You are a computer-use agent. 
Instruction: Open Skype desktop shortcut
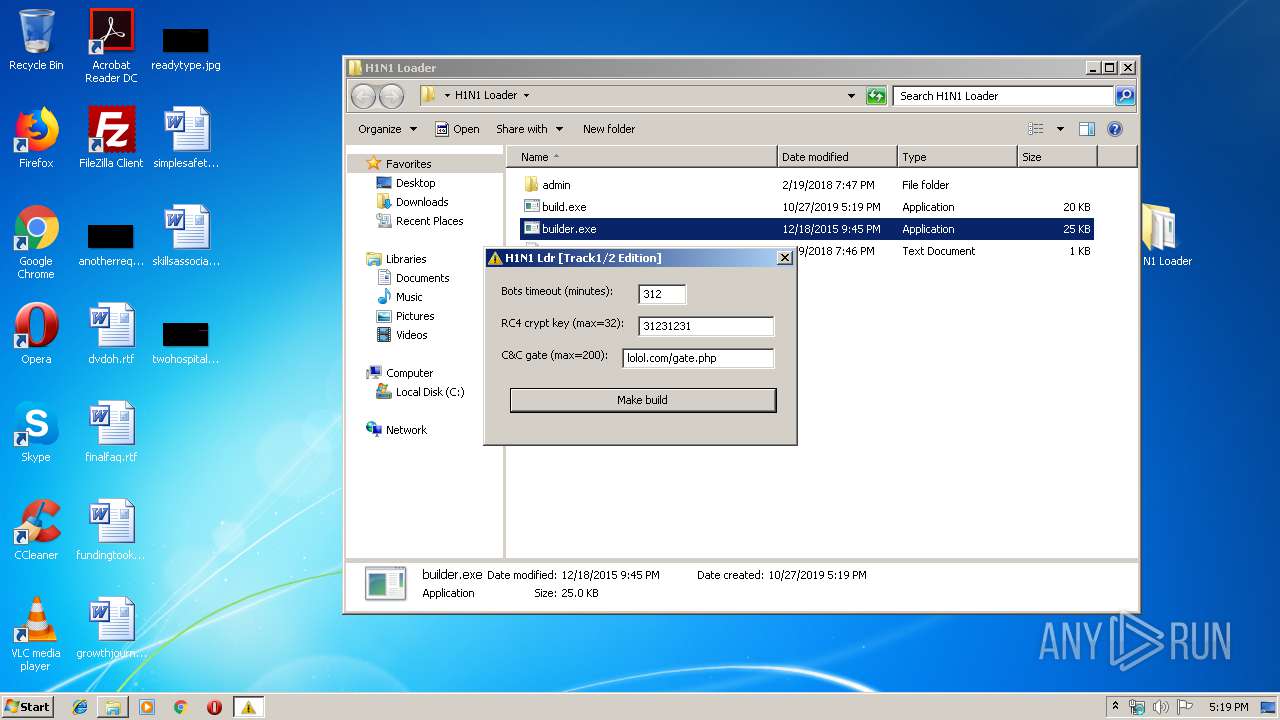pyautogui.click(x=36, y=432)
